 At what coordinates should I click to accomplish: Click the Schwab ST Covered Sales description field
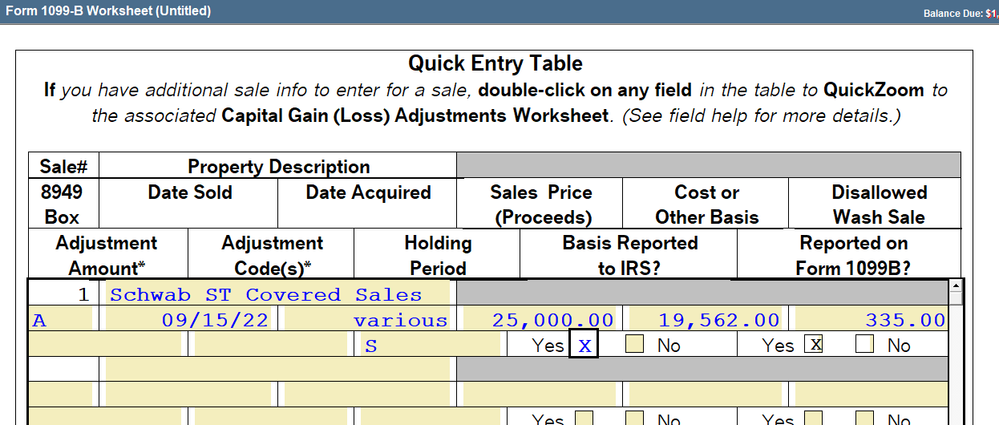pos(280,295)
